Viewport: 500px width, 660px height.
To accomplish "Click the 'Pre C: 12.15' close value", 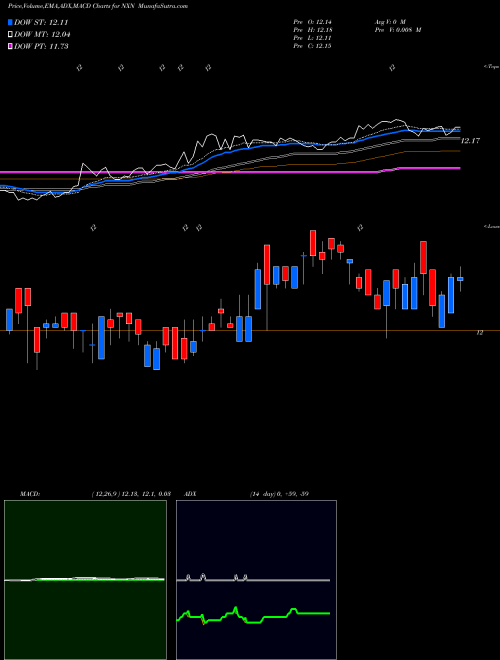I will (x=312, y=46).
